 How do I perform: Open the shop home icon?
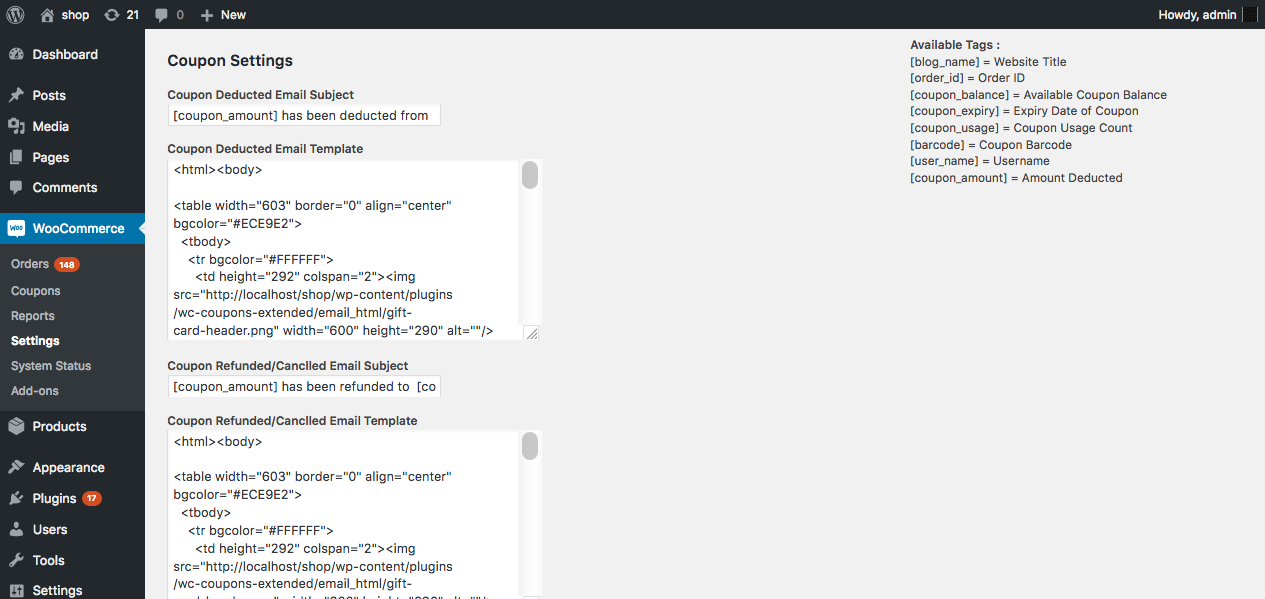tap(48, 15)
